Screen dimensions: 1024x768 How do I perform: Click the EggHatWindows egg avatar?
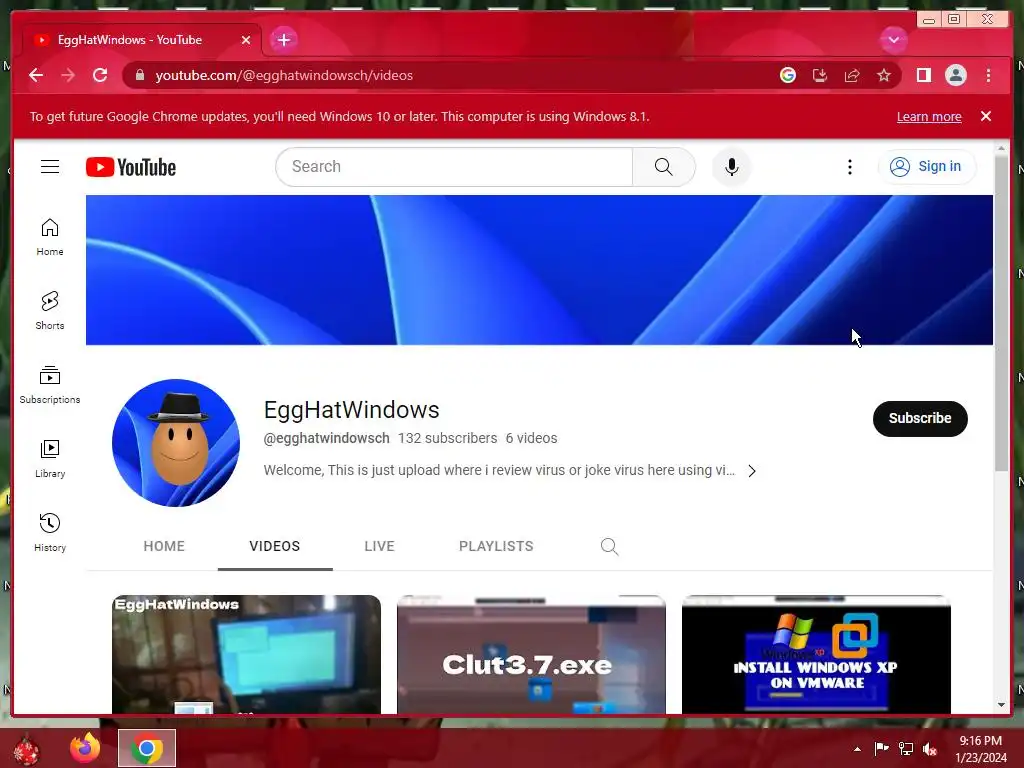click(x=176, y=443)
